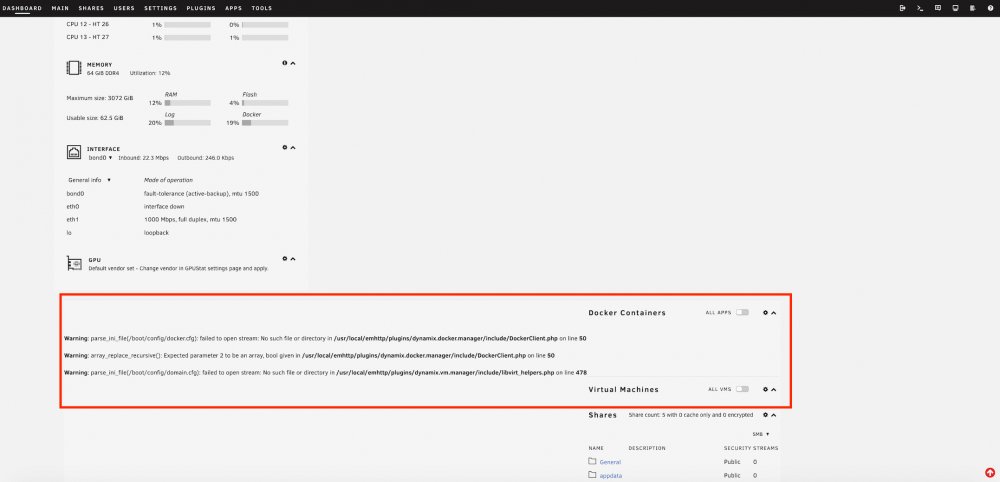
Task: Open the system Log icon in top bar
Action: [973, 8]
